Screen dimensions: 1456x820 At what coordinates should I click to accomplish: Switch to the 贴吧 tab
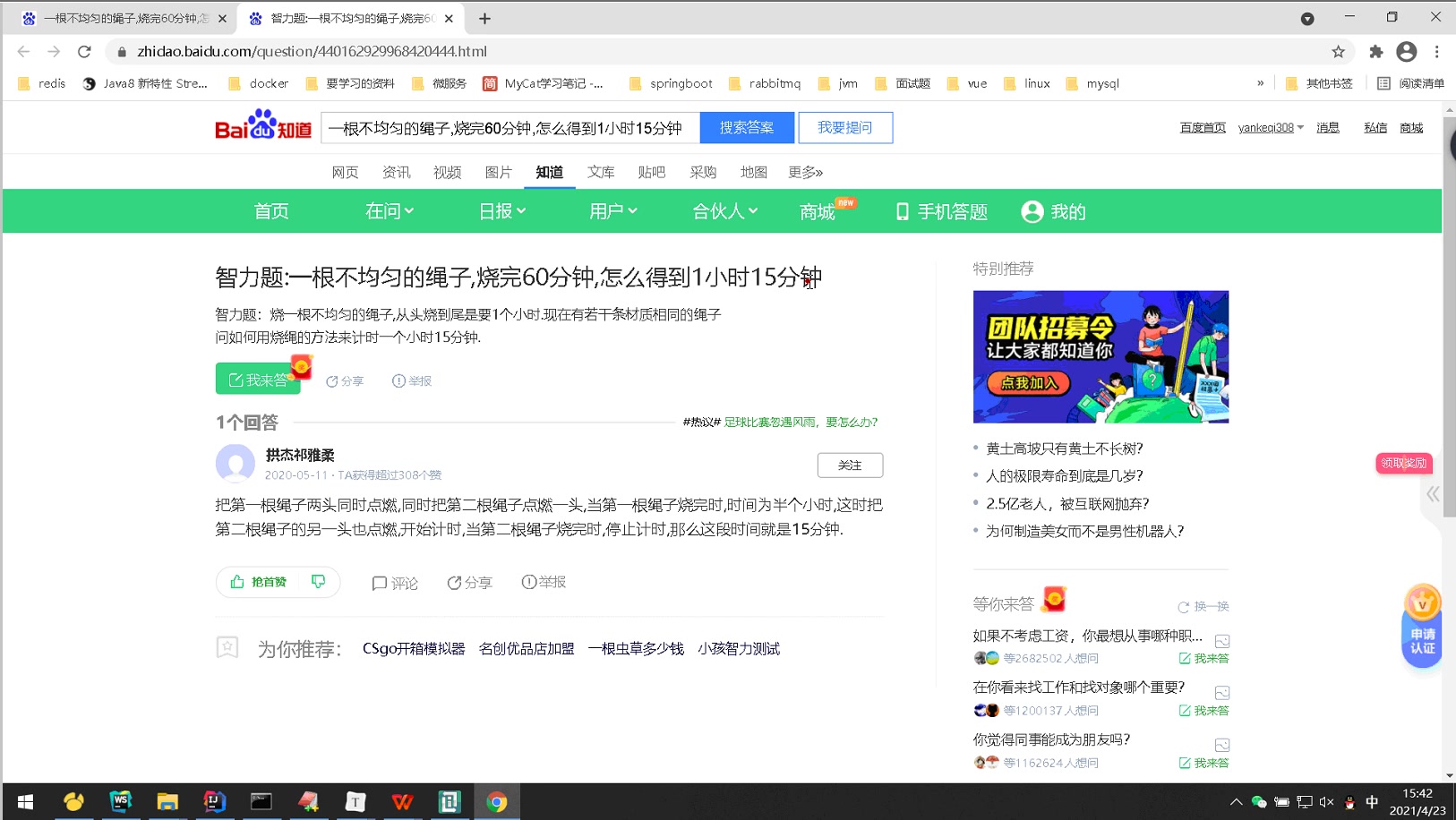coord(651,172)
